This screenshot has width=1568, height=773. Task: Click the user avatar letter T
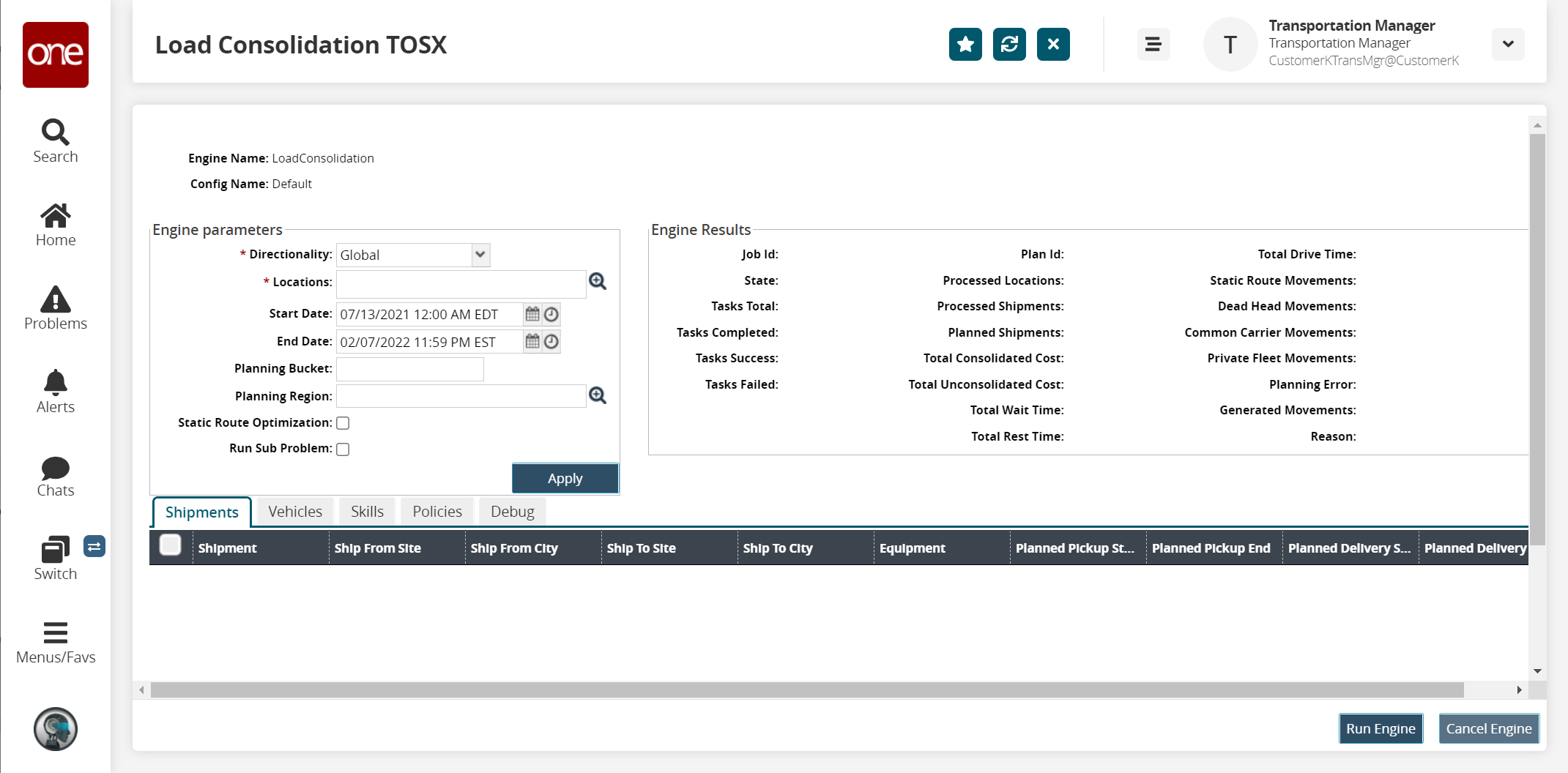[x=1230, y=45]
